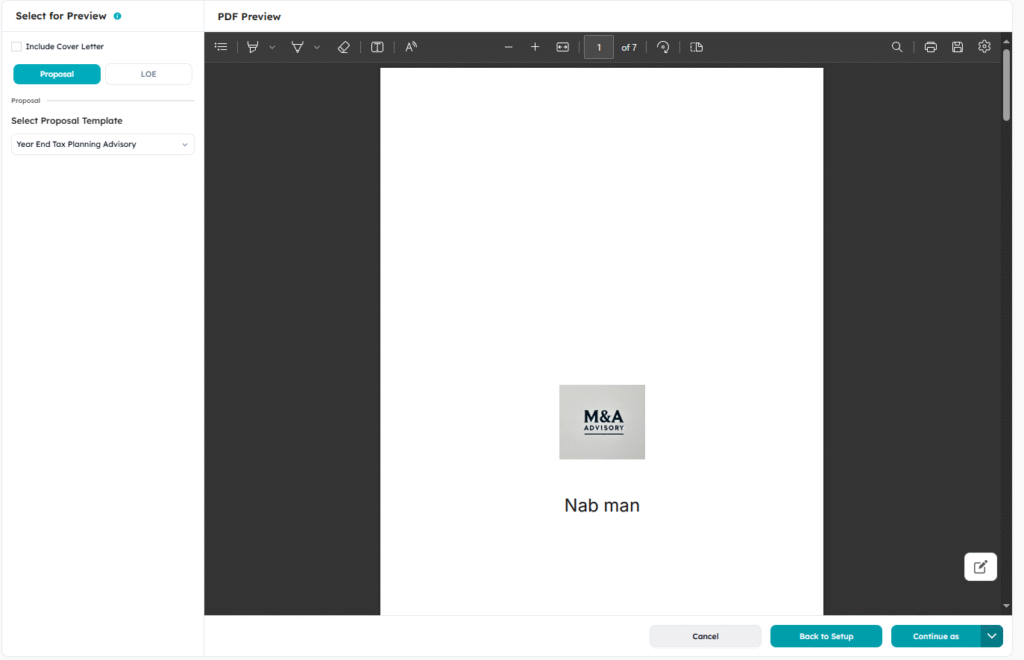Click the zoom out minus icon
The width and height of the screenshot is (1024, 660).
(x=508, y=47)
